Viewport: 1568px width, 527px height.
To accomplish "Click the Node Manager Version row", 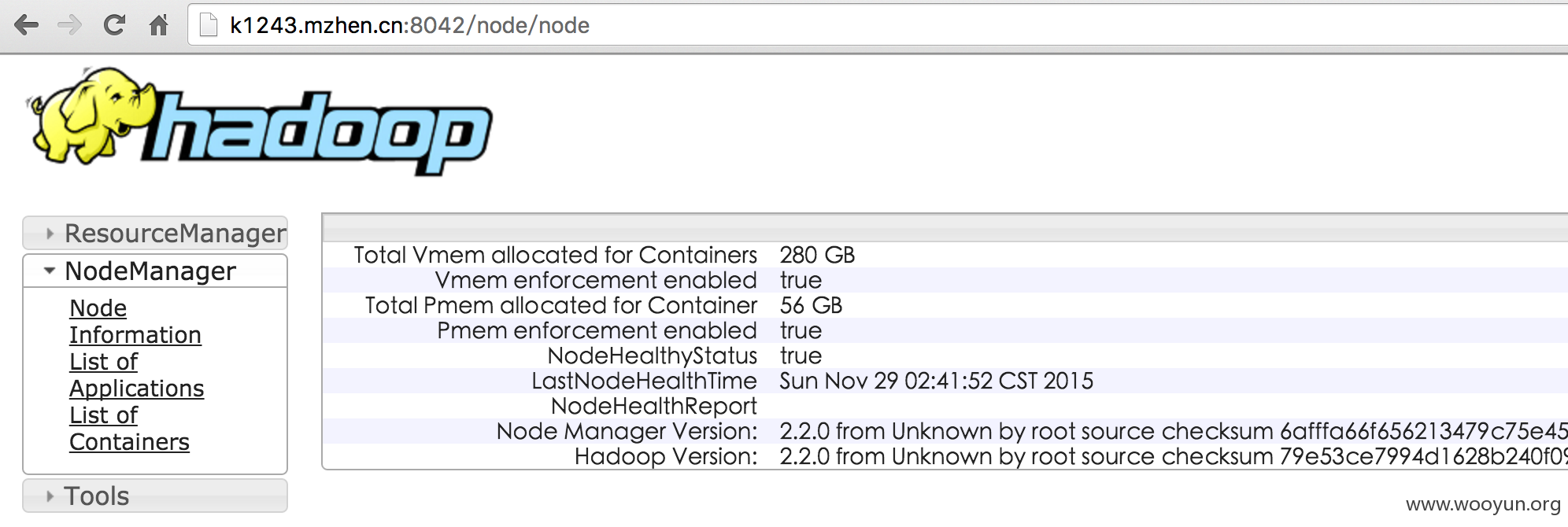I will point(945,431).
